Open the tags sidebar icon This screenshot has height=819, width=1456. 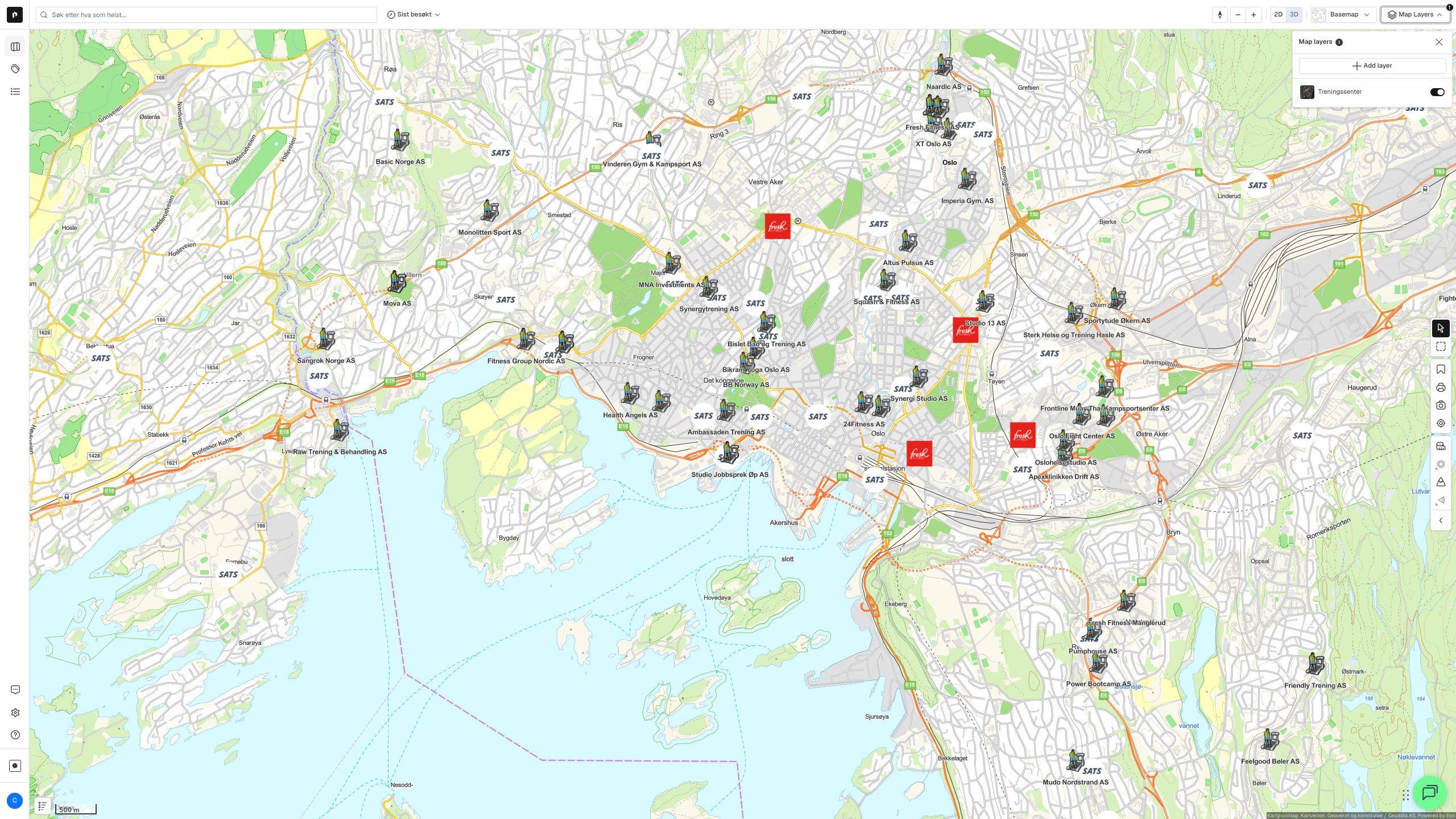tap(15, 69)
